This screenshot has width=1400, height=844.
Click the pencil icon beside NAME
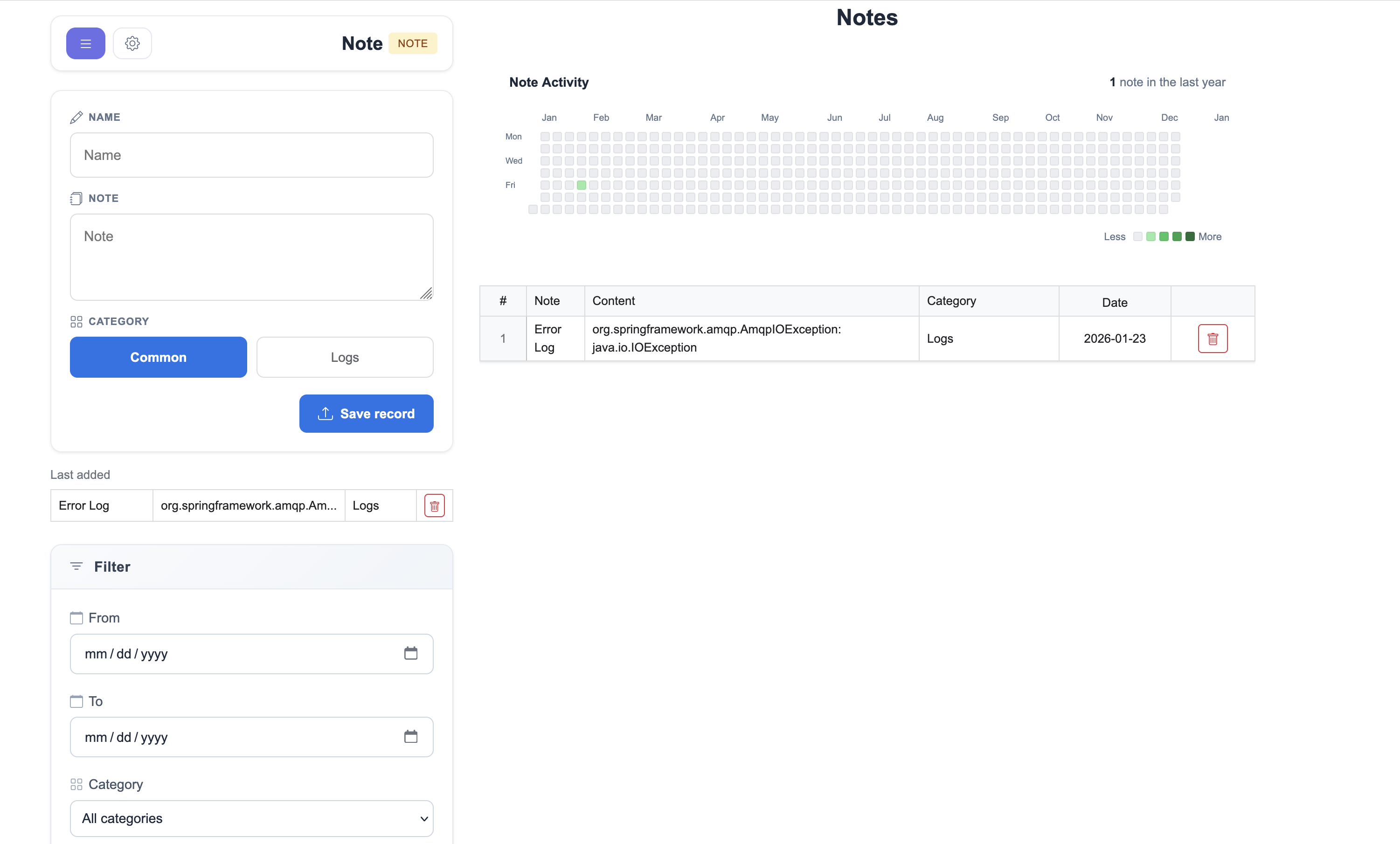tap(77, 118)
